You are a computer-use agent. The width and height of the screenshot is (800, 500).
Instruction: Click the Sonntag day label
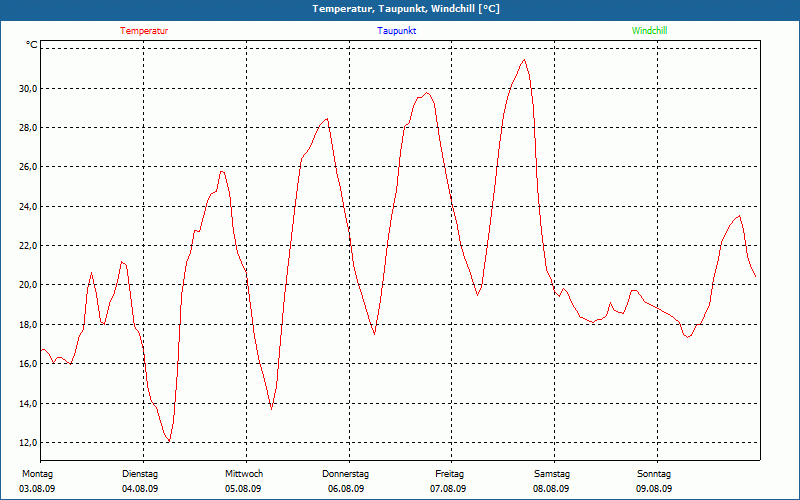(654, 474)
